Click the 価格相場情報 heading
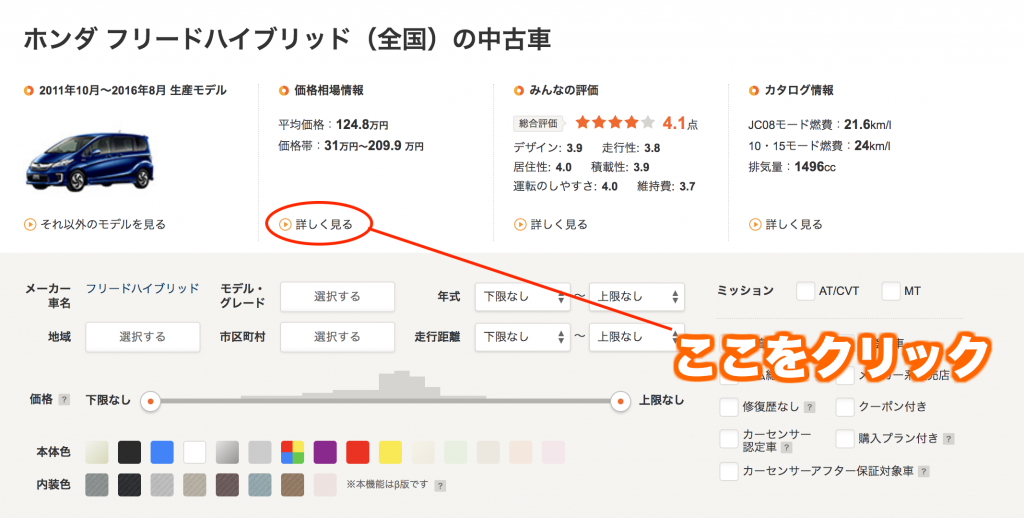This screenshot has height=518, width=1024. tap(329, 90)
